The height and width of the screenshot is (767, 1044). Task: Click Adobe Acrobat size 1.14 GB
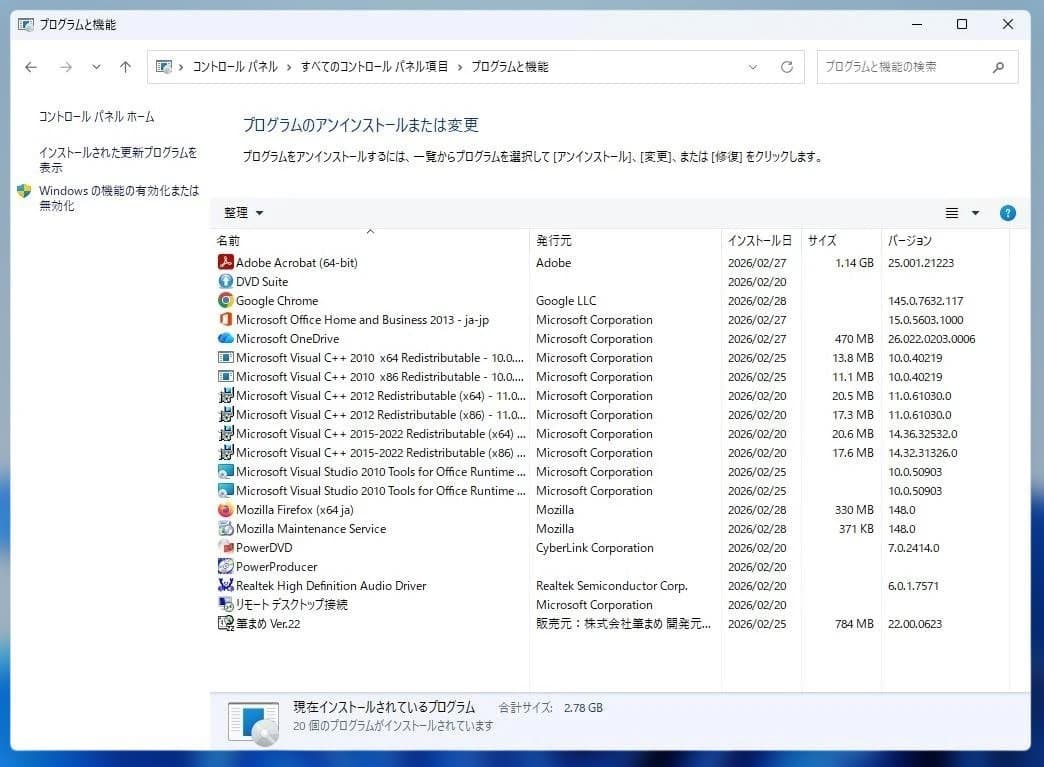pos(854,262)
